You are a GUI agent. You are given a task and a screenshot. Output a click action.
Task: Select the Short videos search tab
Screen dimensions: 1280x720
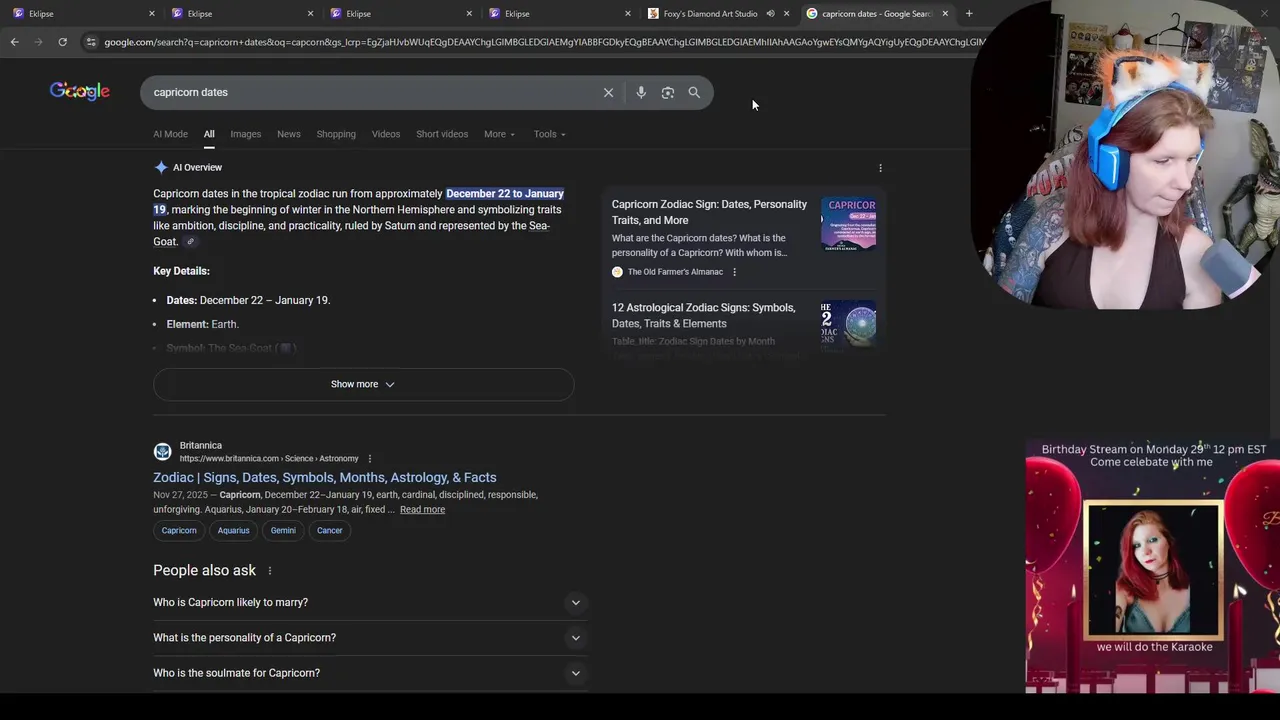(x=442, y=134)
